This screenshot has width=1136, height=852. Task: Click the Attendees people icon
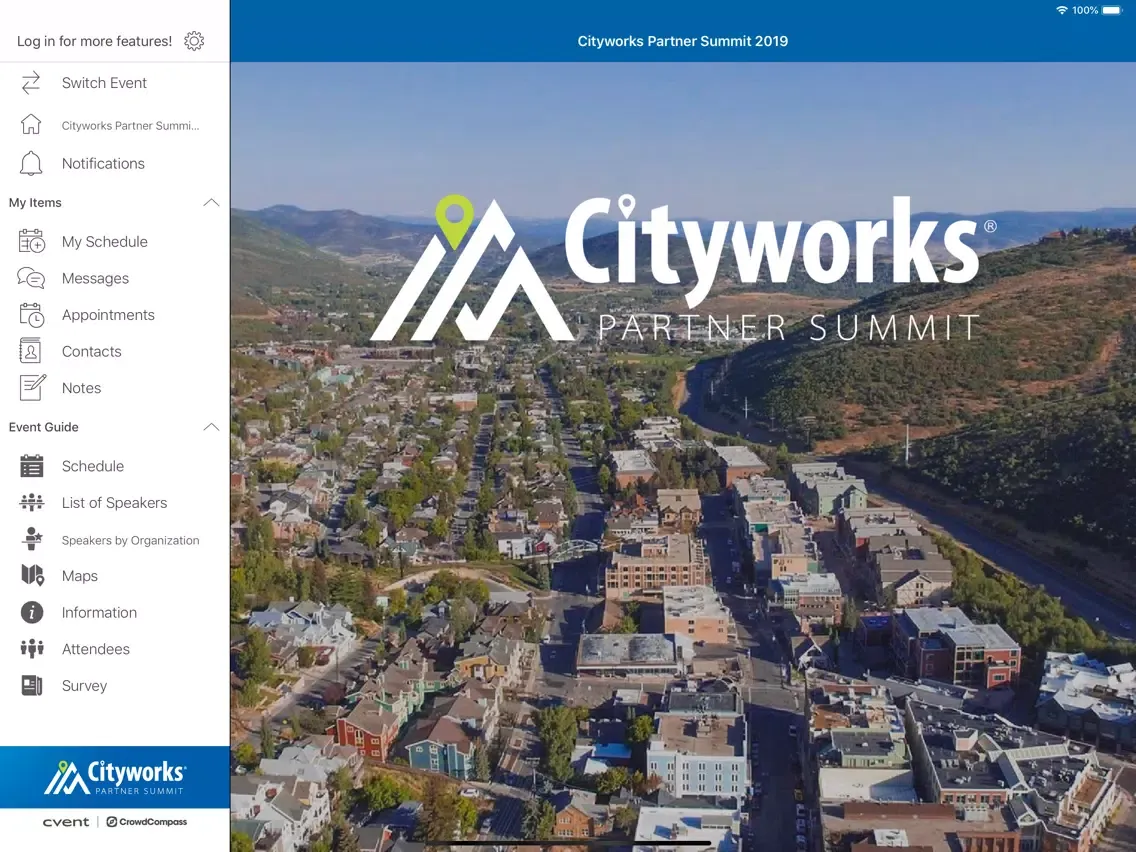pos(31,649)
